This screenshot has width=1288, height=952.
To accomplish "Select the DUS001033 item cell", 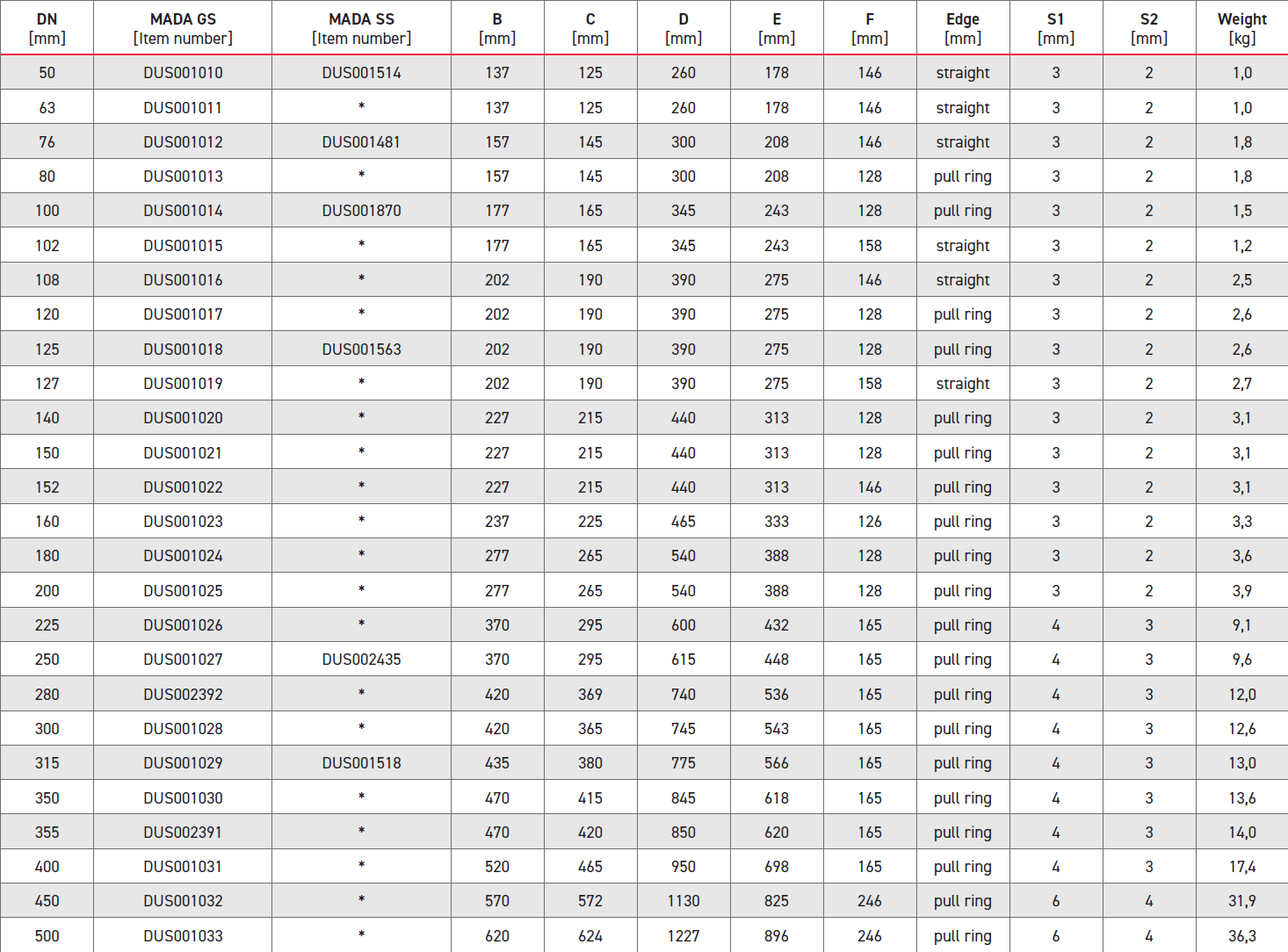I will pyautogui.click(x=183, y=936).
